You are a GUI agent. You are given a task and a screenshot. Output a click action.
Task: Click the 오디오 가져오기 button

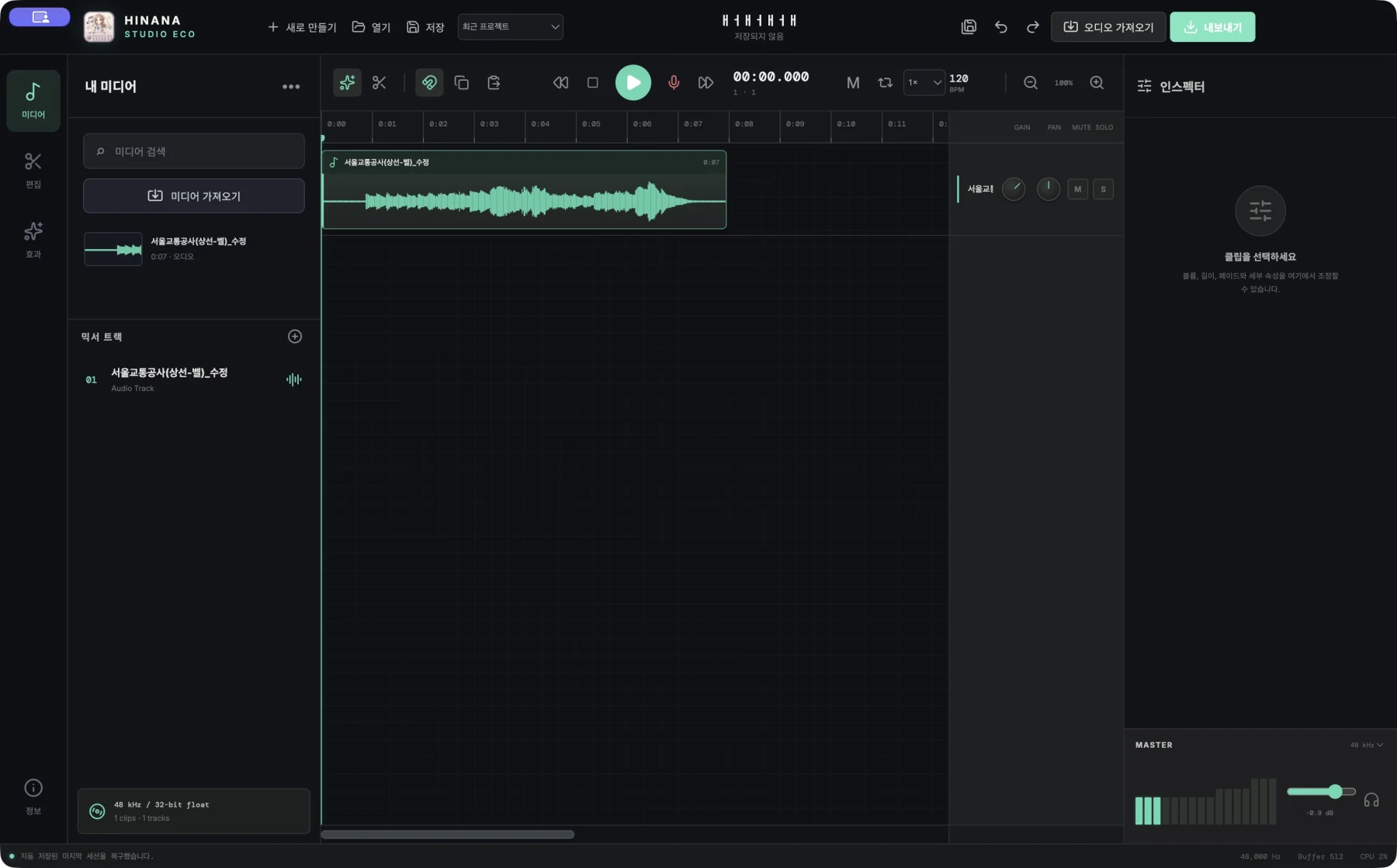(x=1108, y=27)
